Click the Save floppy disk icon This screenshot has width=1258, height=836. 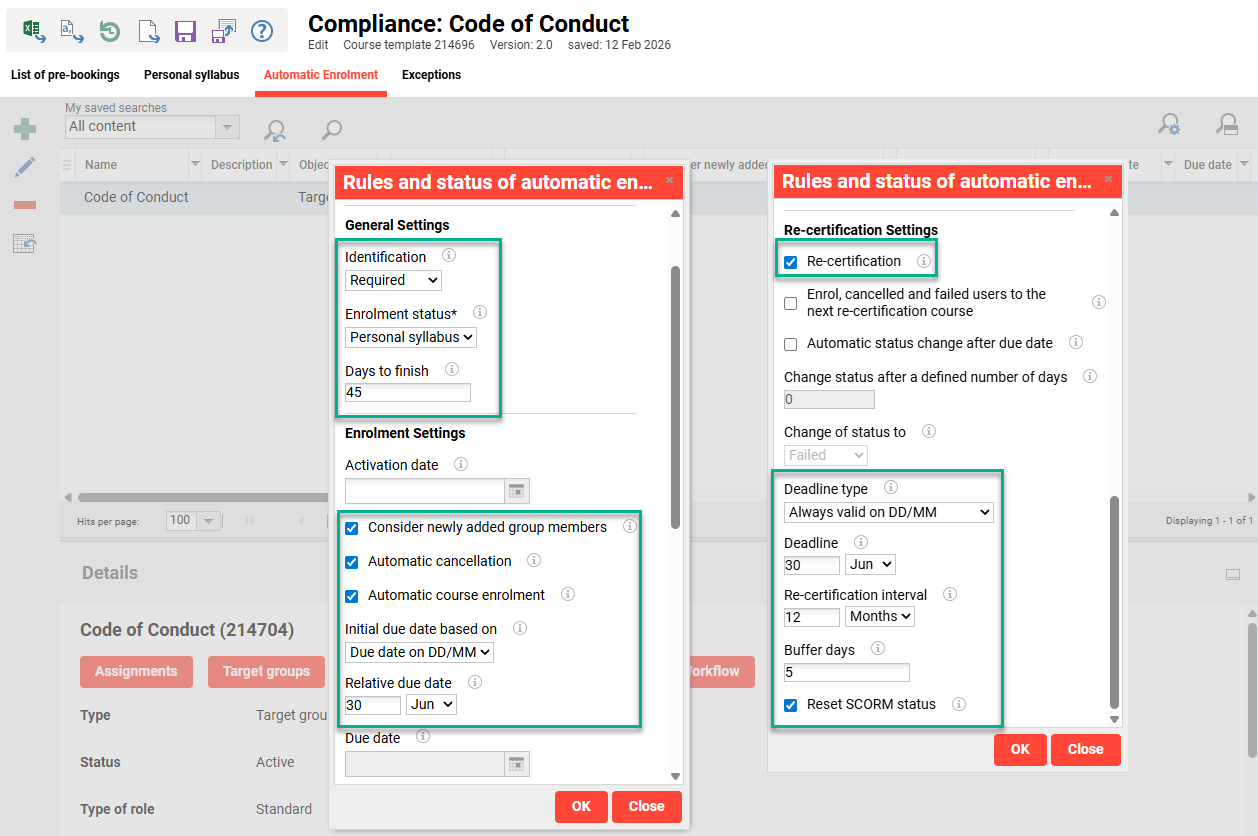click(x=185, y=31)
